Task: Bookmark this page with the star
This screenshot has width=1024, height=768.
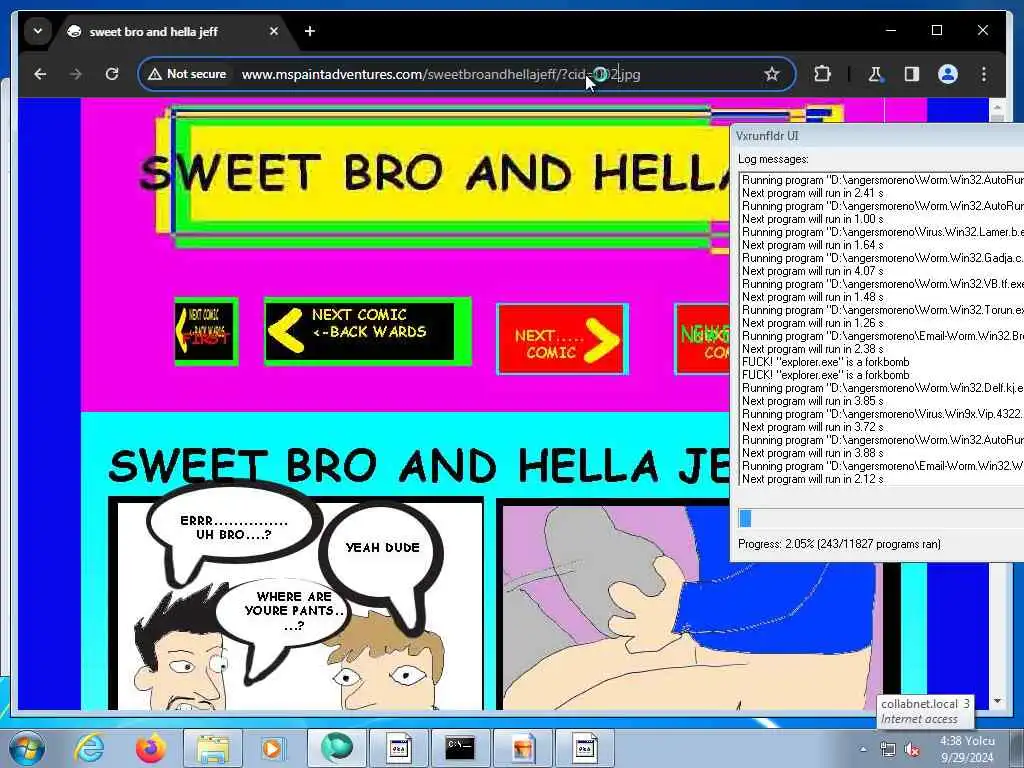Action: [772, 74]
